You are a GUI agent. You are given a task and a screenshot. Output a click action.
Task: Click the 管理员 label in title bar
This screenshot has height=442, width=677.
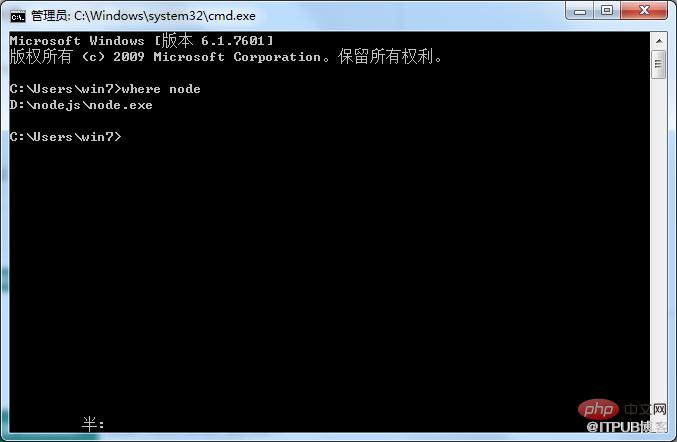[49, 16]
